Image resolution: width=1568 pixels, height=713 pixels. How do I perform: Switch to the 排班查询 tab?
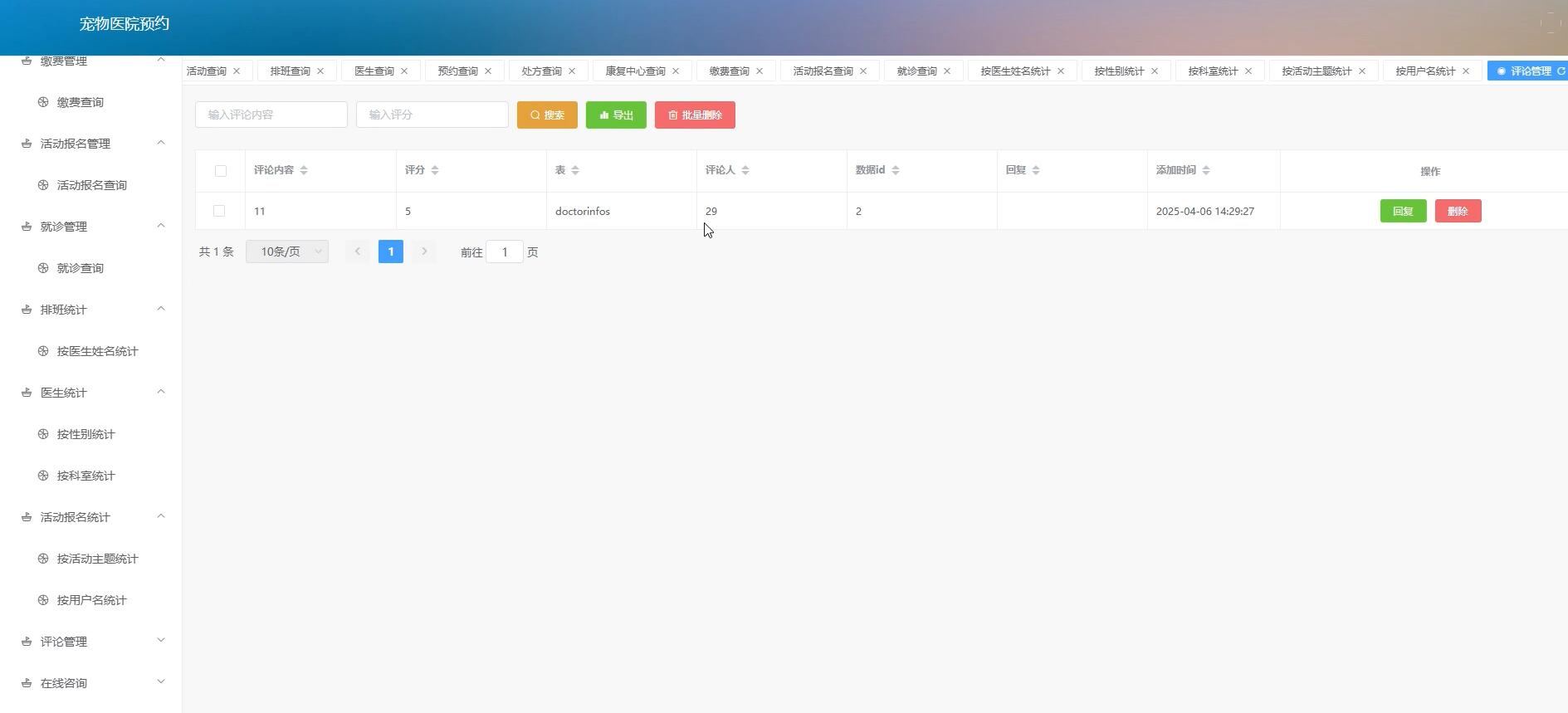290,71
